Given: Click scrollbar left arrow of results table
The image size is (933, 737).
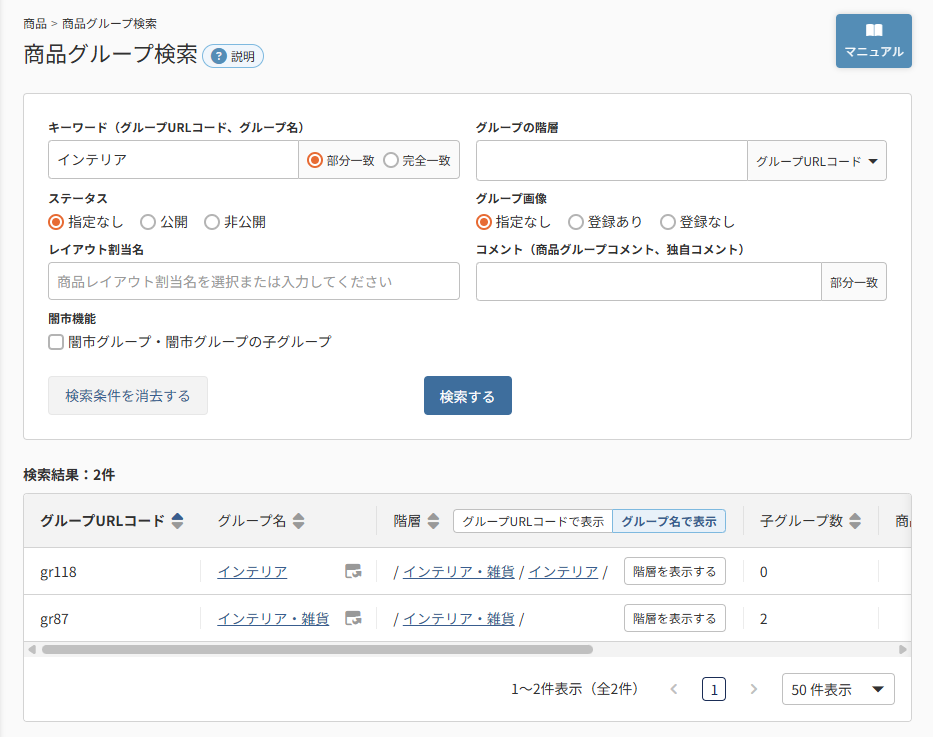Looking at the screenshot, I should tap(32, 649).
